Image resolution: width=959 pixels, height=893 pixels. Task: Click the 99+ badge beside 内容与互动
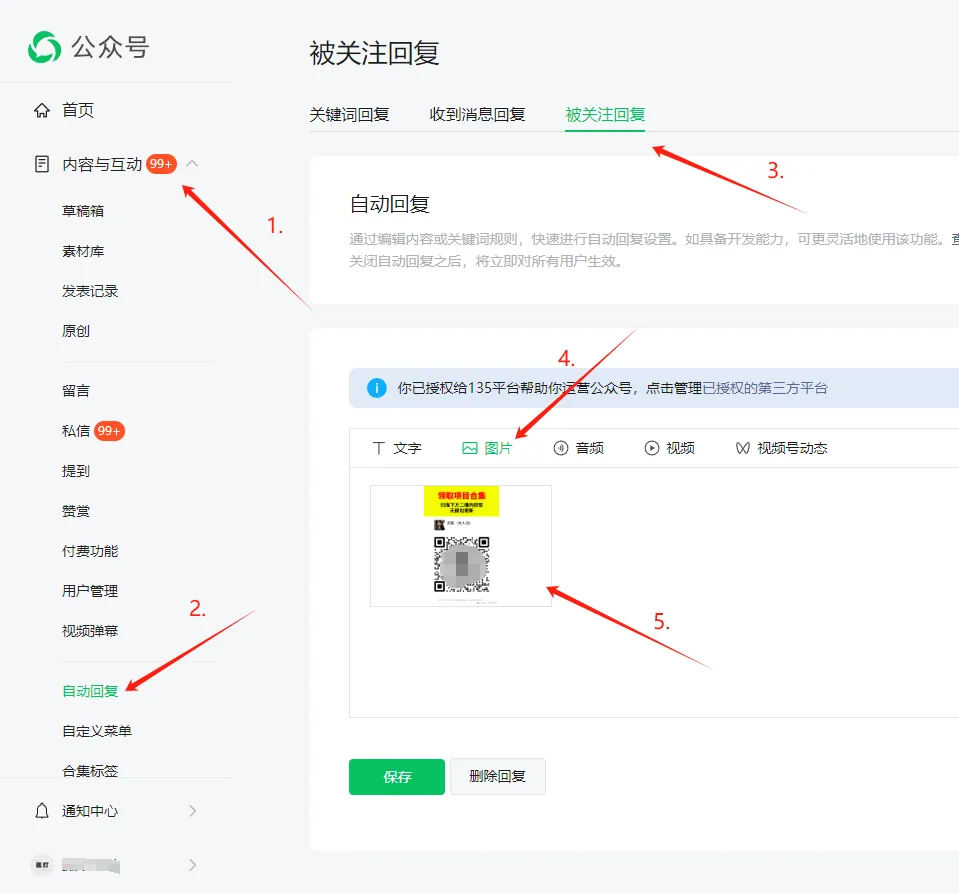click(161, 164)
